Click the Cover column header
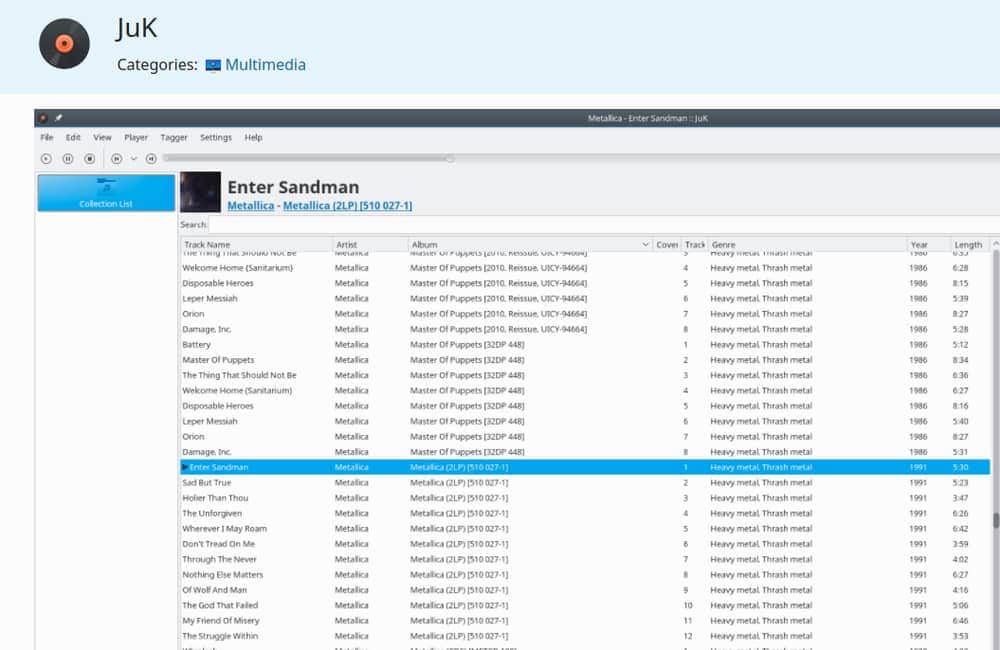Viewport: 1000px width, 650px height. coord(667,244)
